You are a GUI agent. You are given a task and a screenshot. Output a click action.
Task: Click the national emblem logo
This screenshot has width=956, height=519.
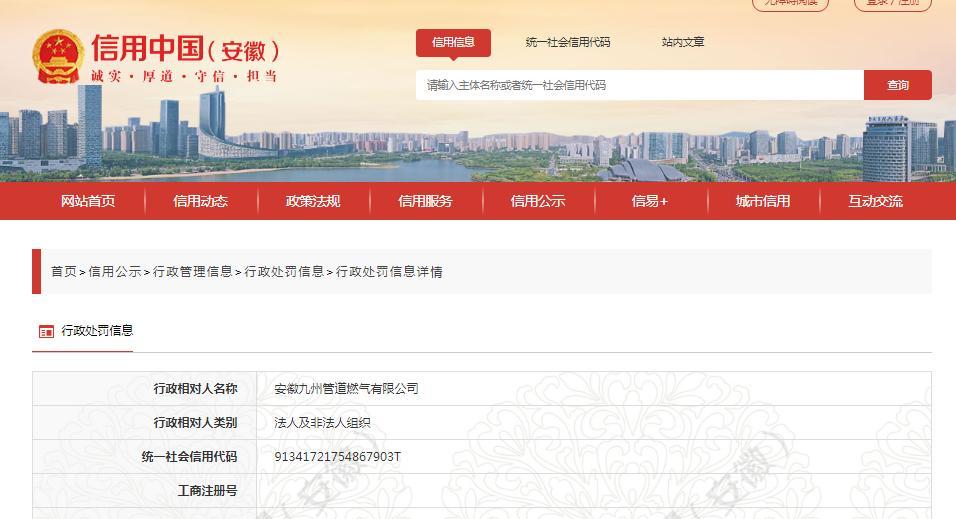[59, 57]
